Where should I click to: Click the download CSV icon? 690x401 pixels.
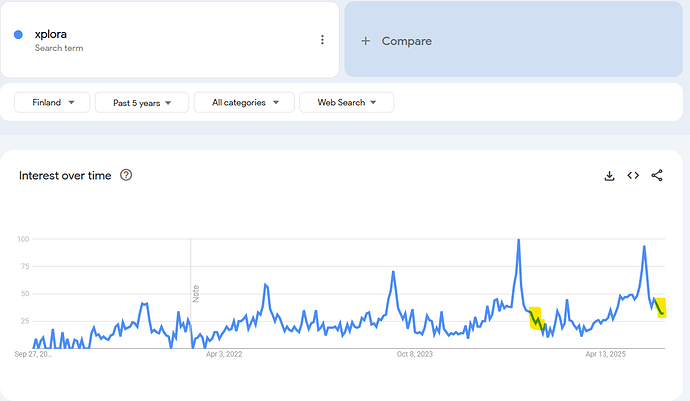609,176
